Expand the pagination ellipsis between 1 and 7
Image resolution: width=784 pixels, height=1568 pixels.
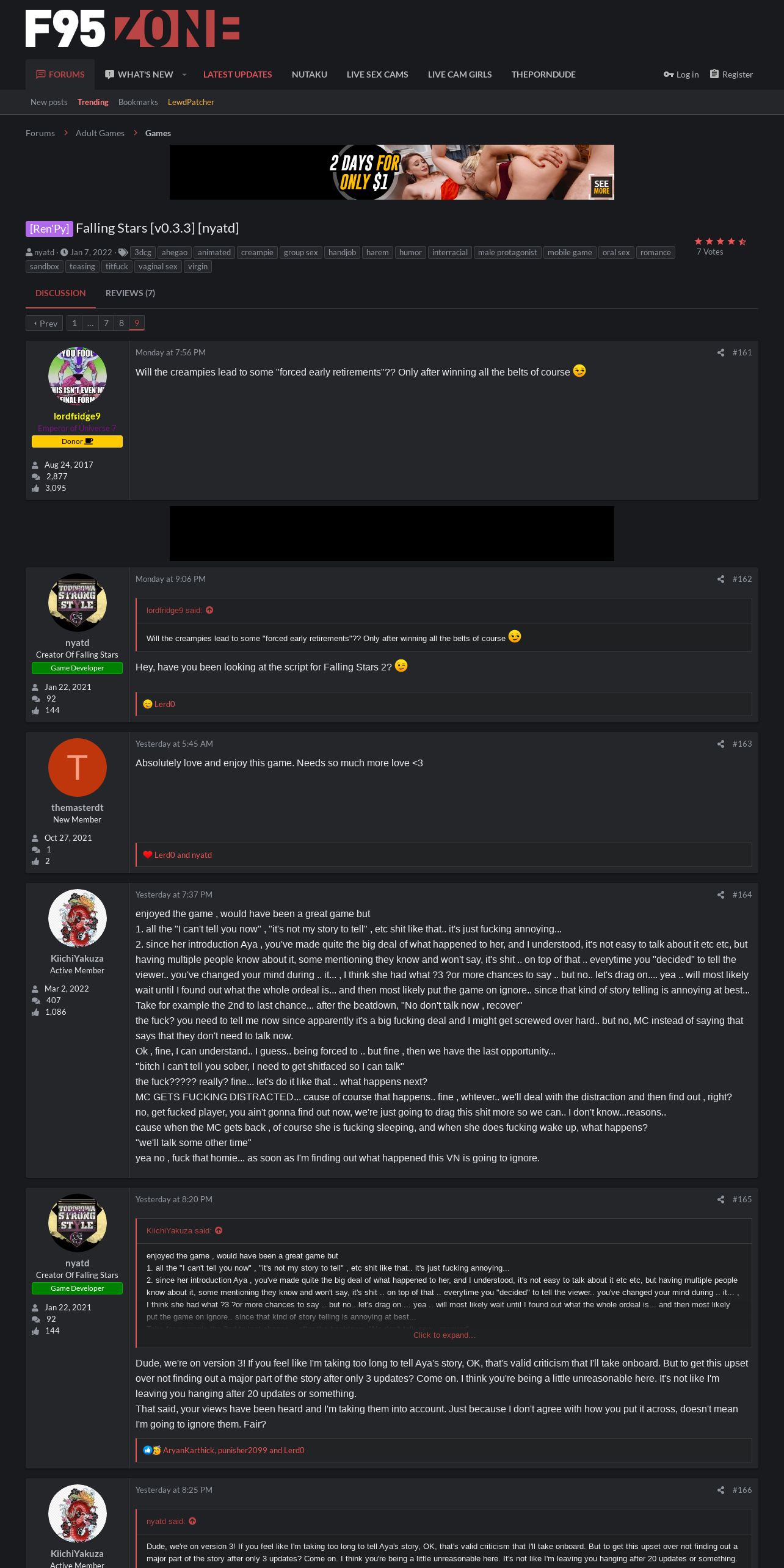click(90, 323)
